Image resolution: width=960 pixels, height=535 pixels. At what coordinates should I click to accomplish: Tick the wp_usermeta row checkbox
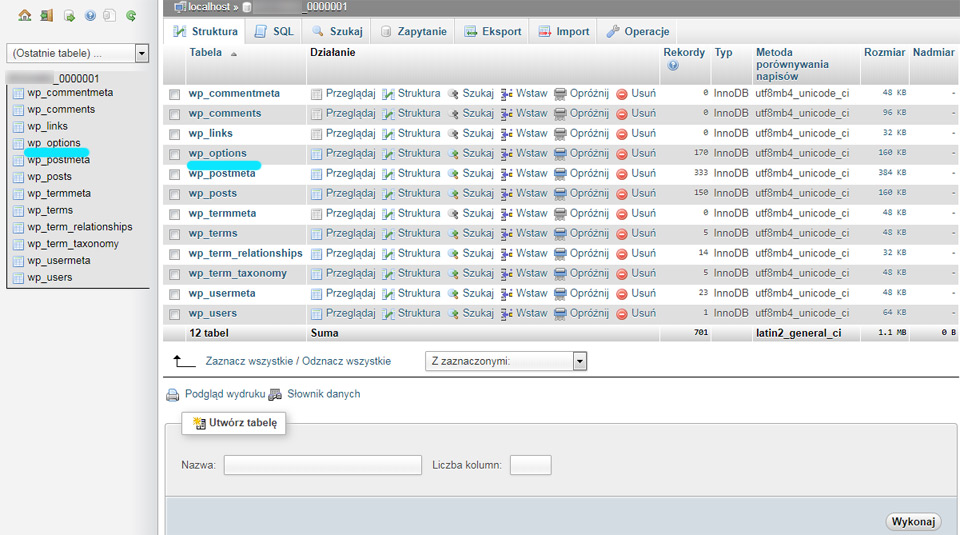pos(175,294)
